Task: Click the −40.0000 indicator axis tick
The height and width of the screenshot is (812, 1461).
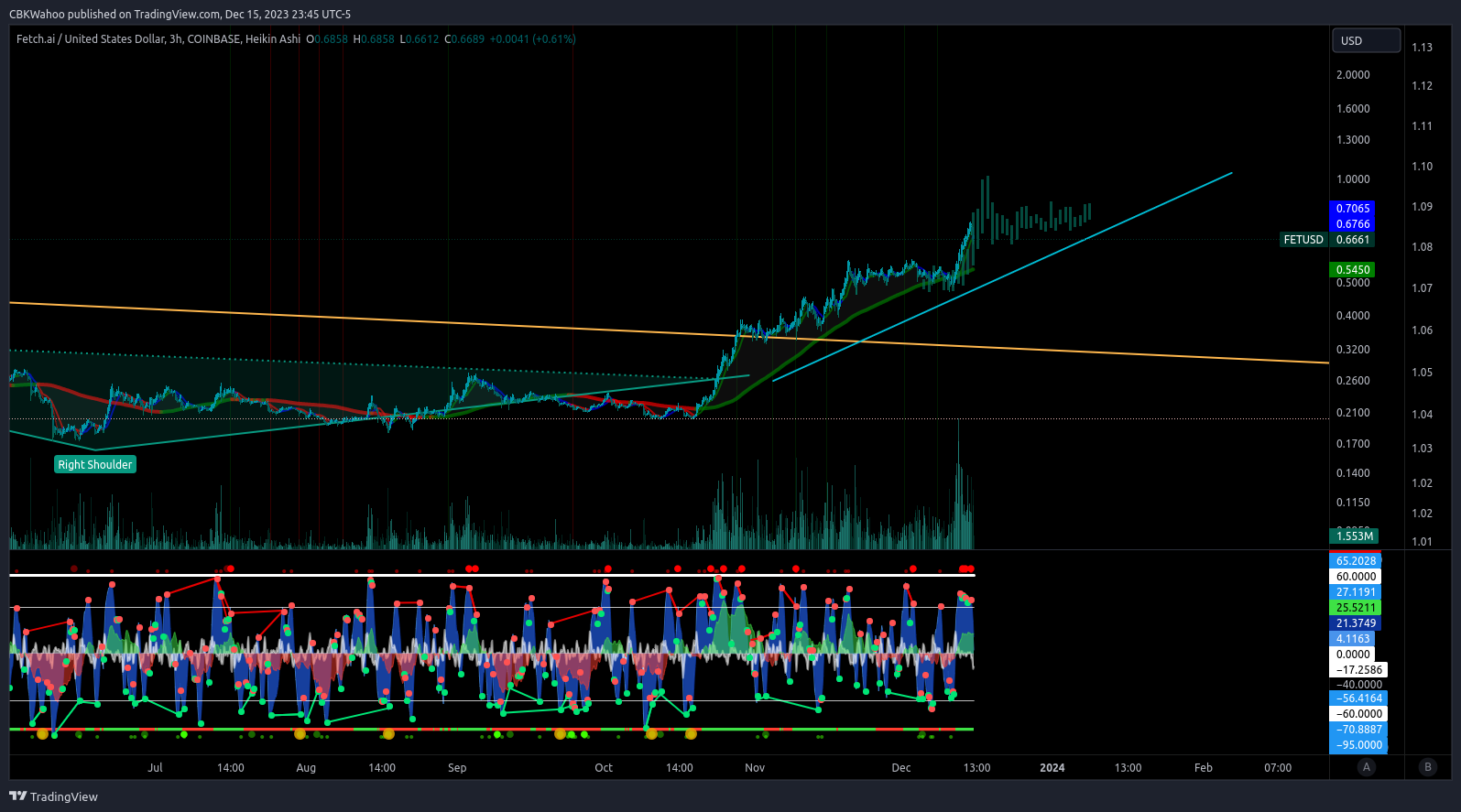Action: tap(1358, 685)
